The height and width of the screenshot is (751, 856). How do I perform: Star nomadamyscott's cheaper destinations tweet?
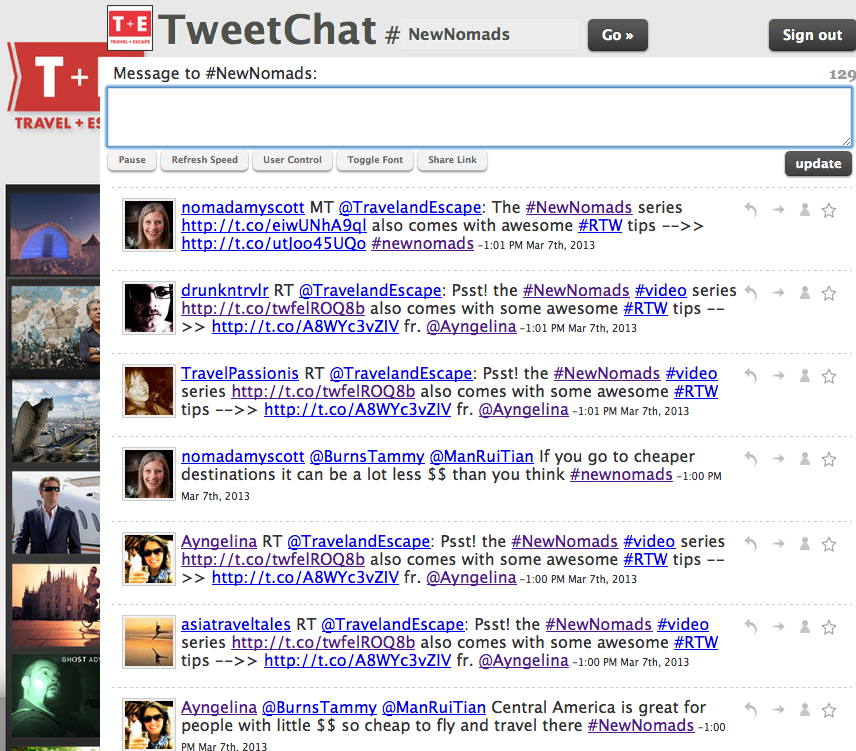click(x=828, y=459)
